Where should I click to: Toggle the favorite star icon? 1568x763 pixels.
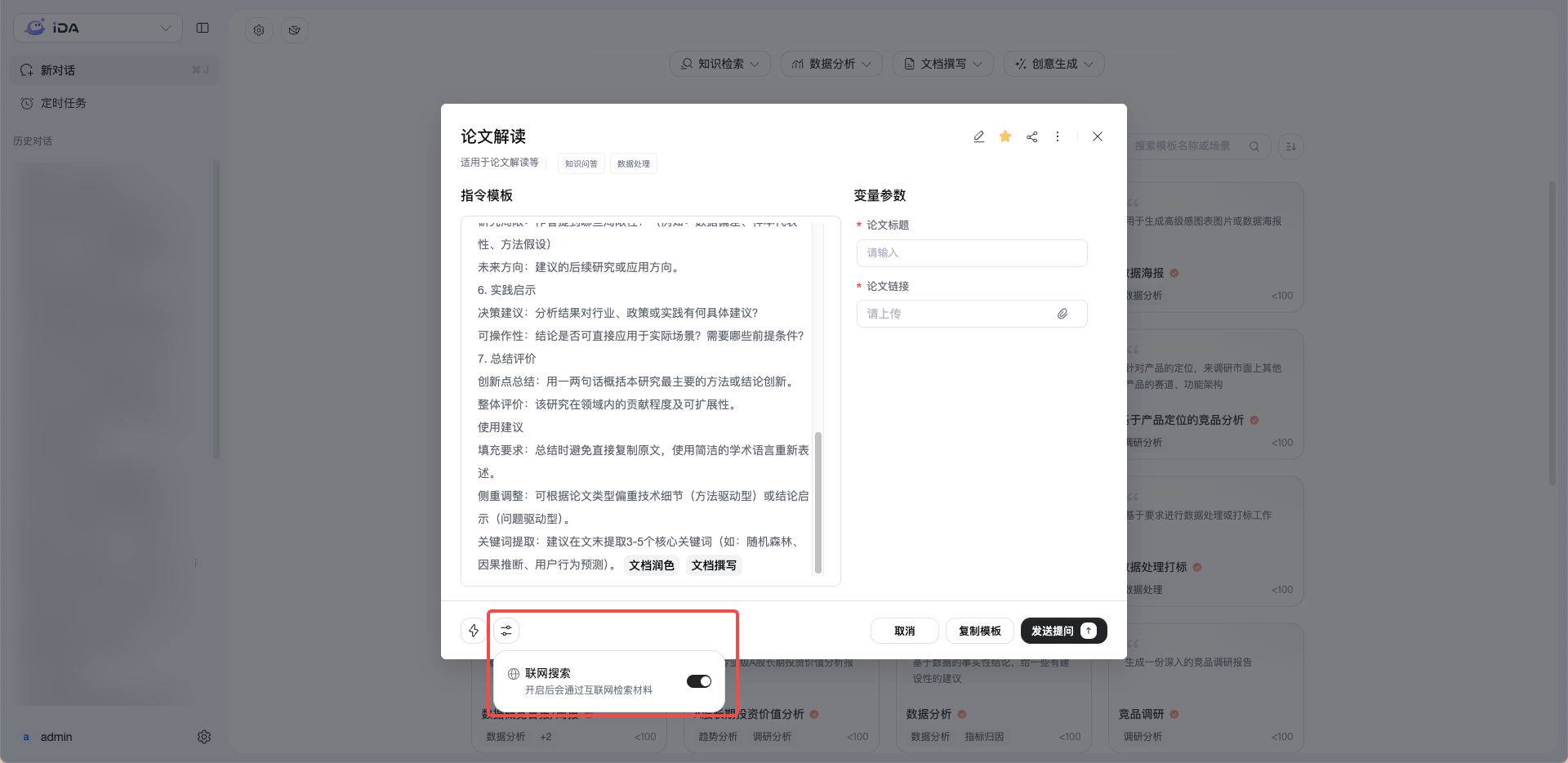(x=1005, y=136)
